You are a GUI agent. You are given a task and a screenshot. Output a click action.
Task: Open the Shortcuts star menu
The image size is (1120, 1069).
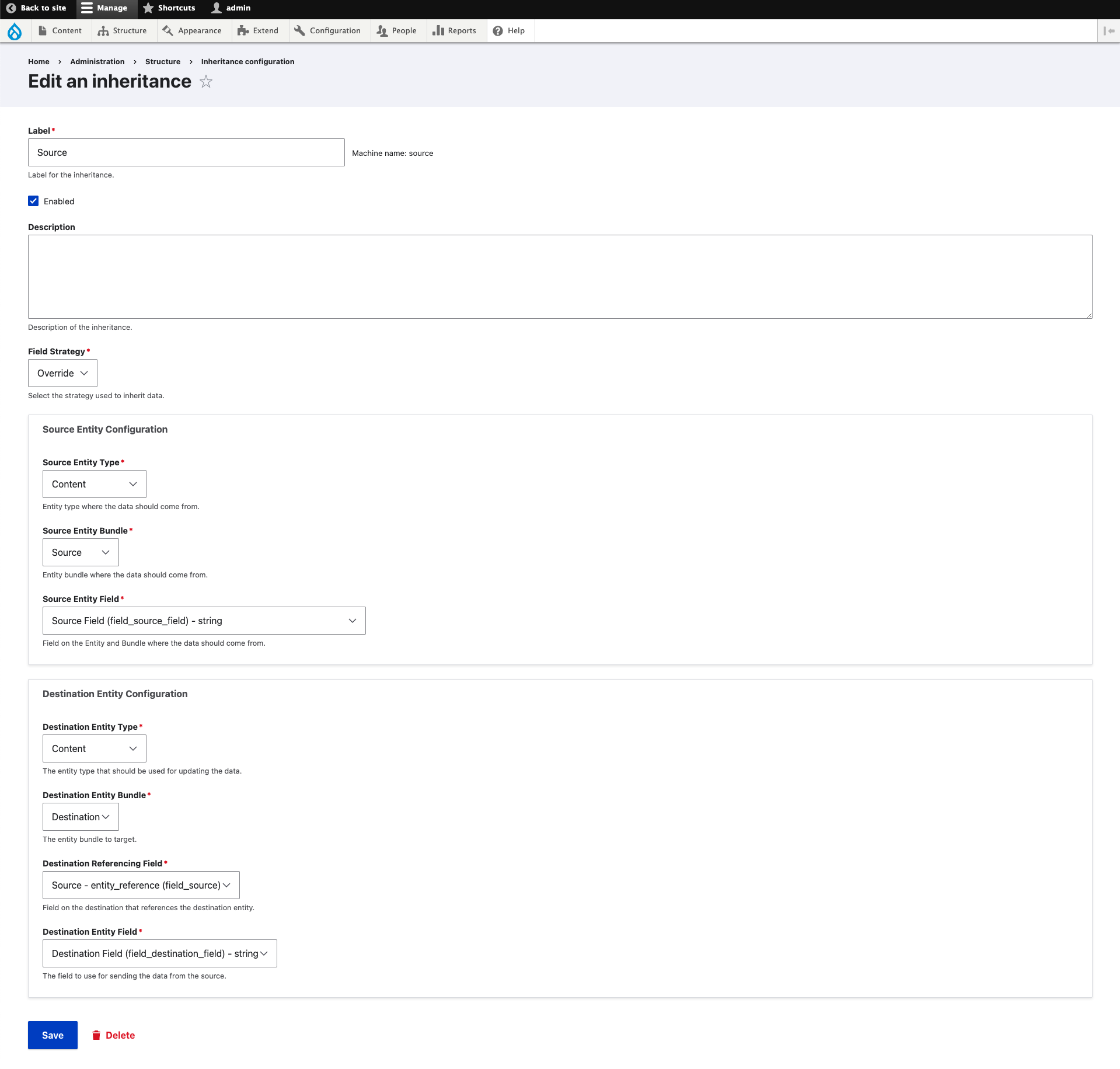169,8
